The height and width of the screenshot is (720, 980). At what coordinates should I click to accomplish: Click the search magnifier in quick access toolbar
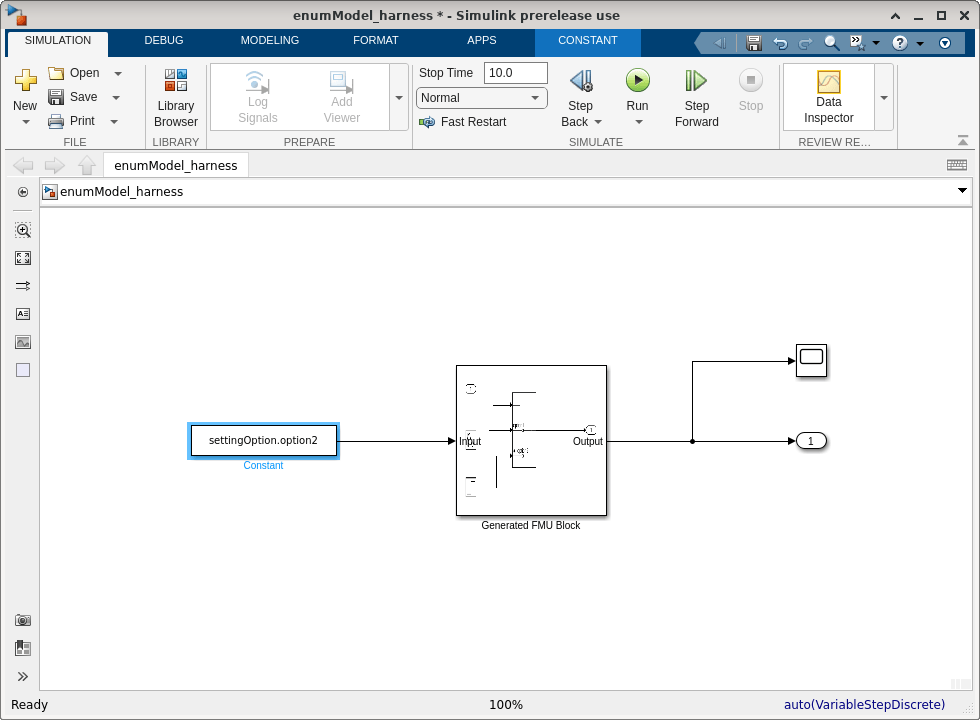(831, 42)
